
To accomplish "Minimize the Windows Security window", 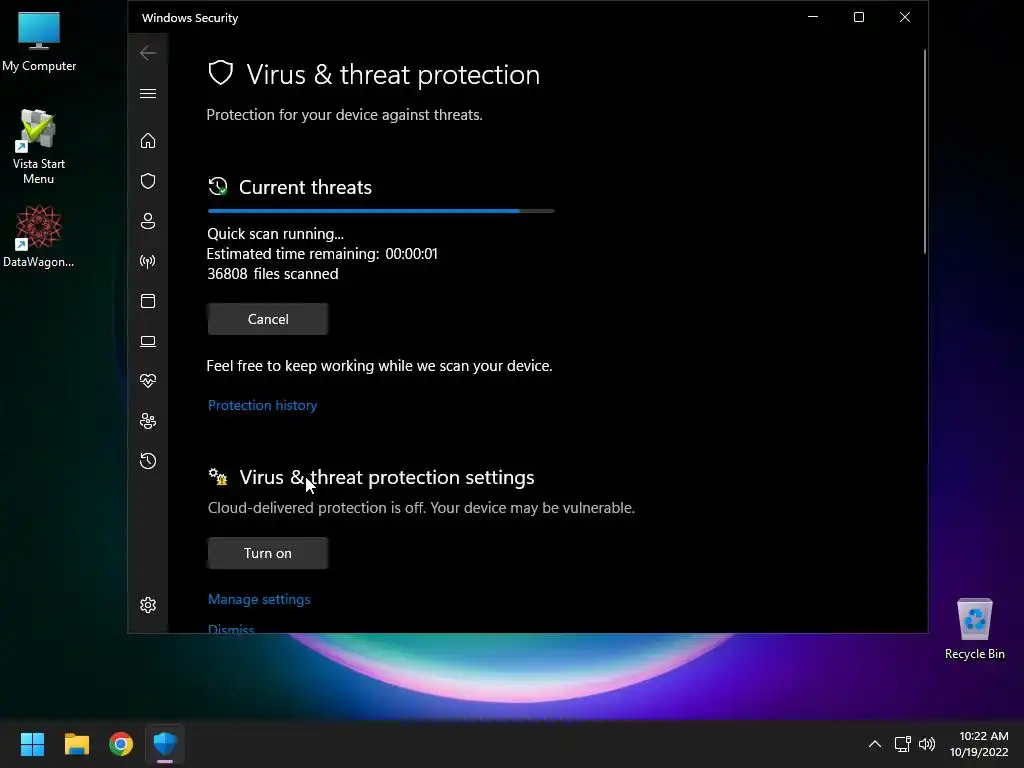I will point(813,17).
